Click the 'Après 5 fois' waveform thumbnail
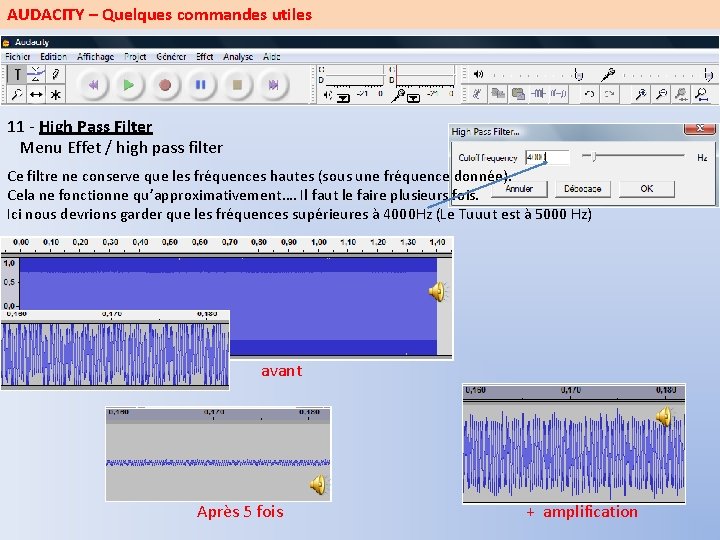Image resolution: width=720 pixels, height=540 pixels. tap(218, 454)
